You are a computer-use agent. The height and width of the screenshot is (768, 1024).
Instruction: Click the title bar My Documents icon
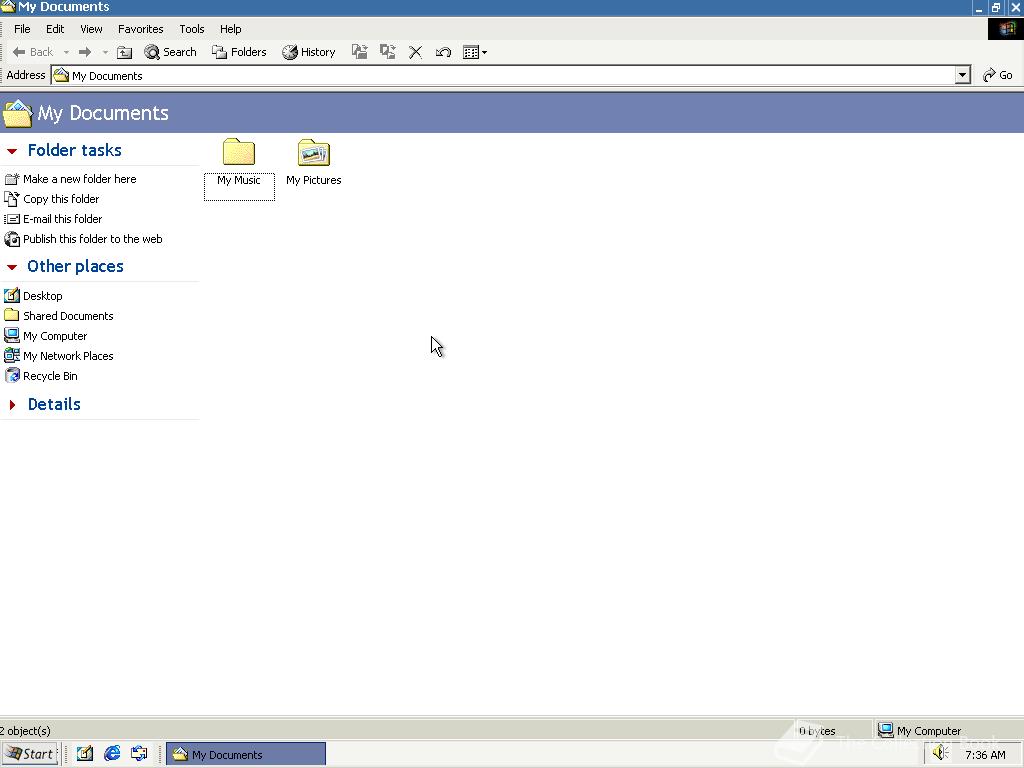(x=8, y=7)
